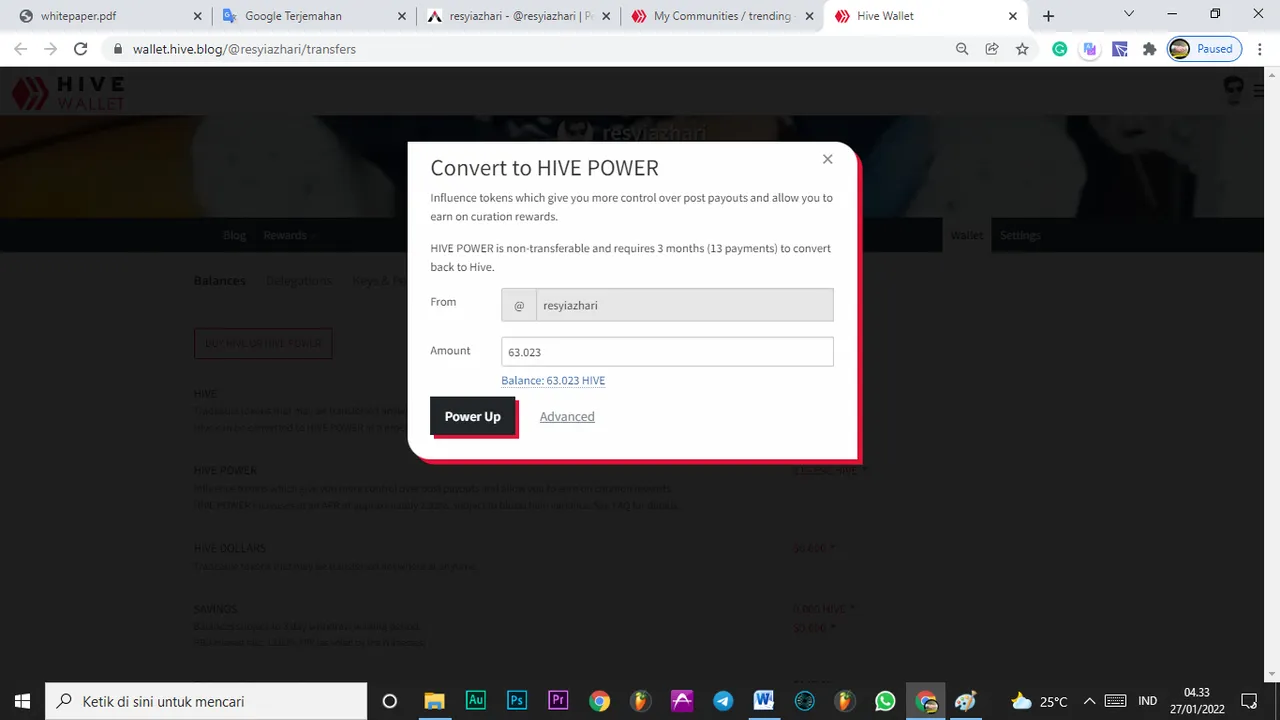Open the Chrome three-dot menu
Image resolution: width=1280 pixels, height=720 pixels.
[x=1260, y=49]
